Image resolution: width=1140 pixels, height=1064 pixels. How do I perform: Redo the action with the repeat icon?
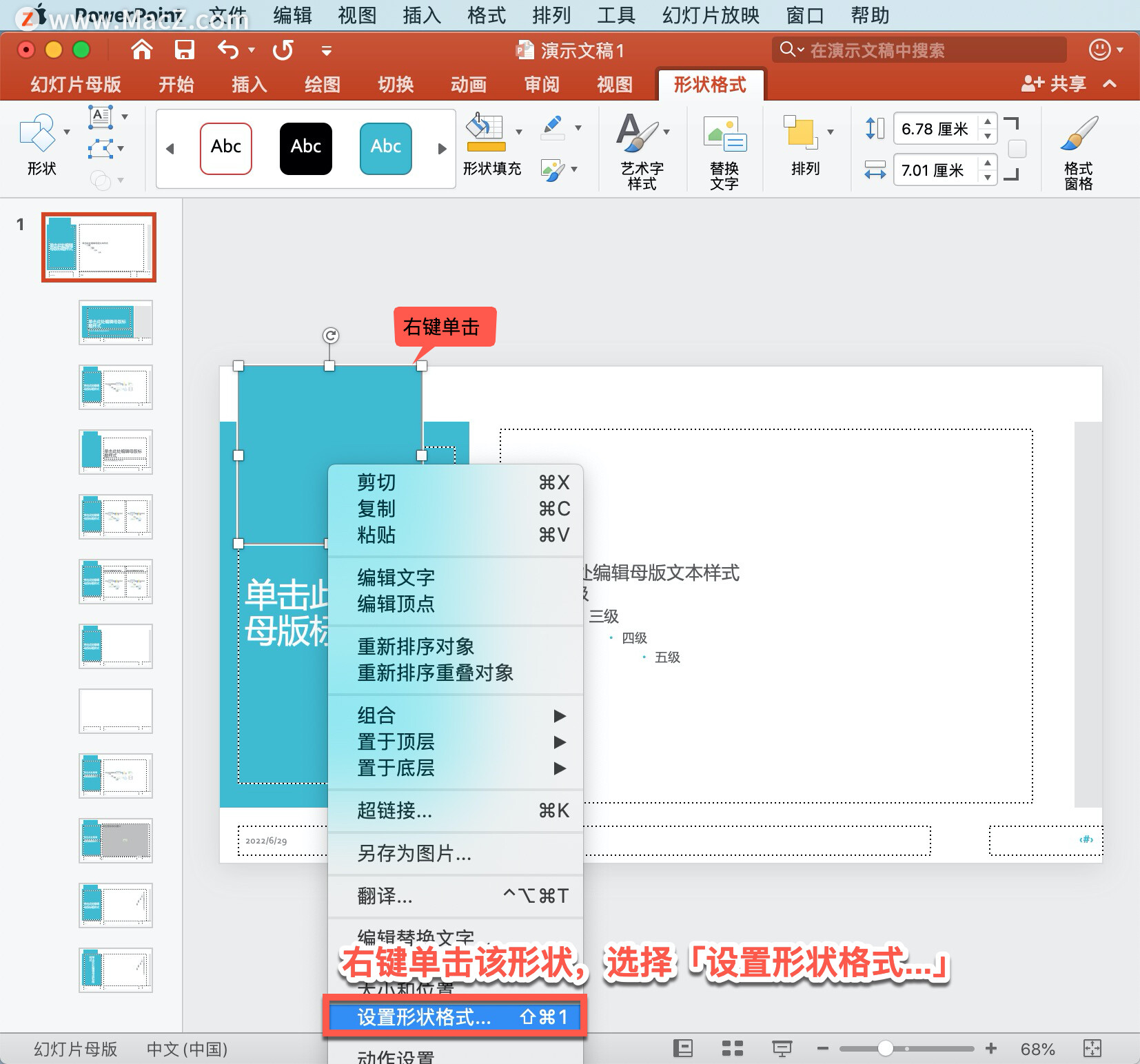coord(283,50)
